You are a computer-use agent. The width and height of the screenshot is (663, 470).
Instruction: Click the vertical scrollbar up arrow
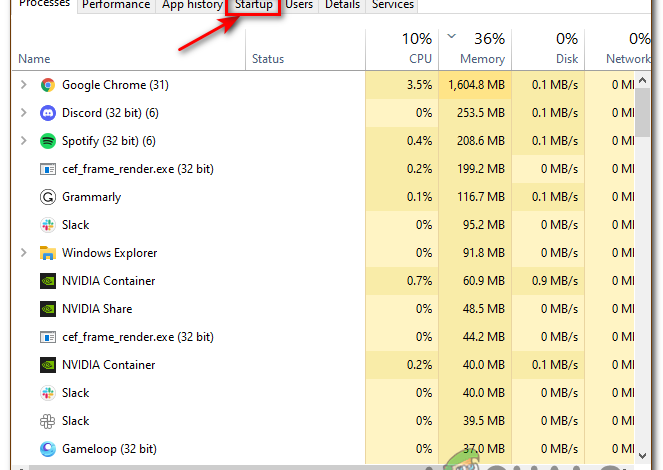[643, 80]
